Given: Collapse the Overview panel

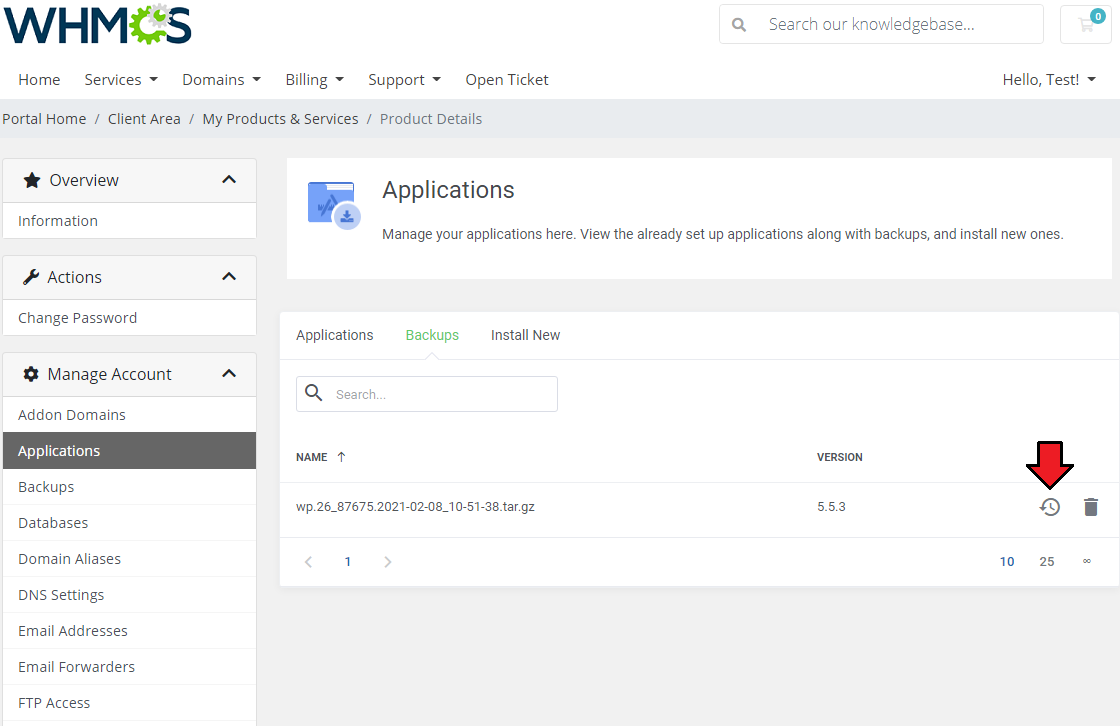Looking at the screenshot, I should pos(229,179).
